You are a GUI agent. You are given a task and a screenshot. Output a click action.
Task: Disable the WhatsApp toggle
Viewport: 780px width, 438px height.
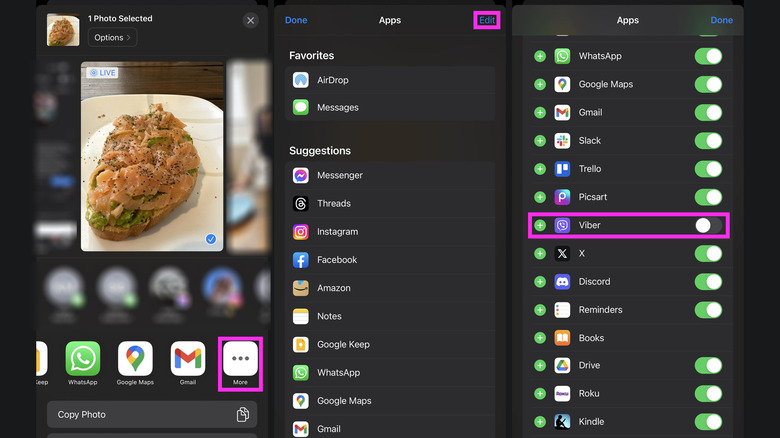(x=708, y=56)
